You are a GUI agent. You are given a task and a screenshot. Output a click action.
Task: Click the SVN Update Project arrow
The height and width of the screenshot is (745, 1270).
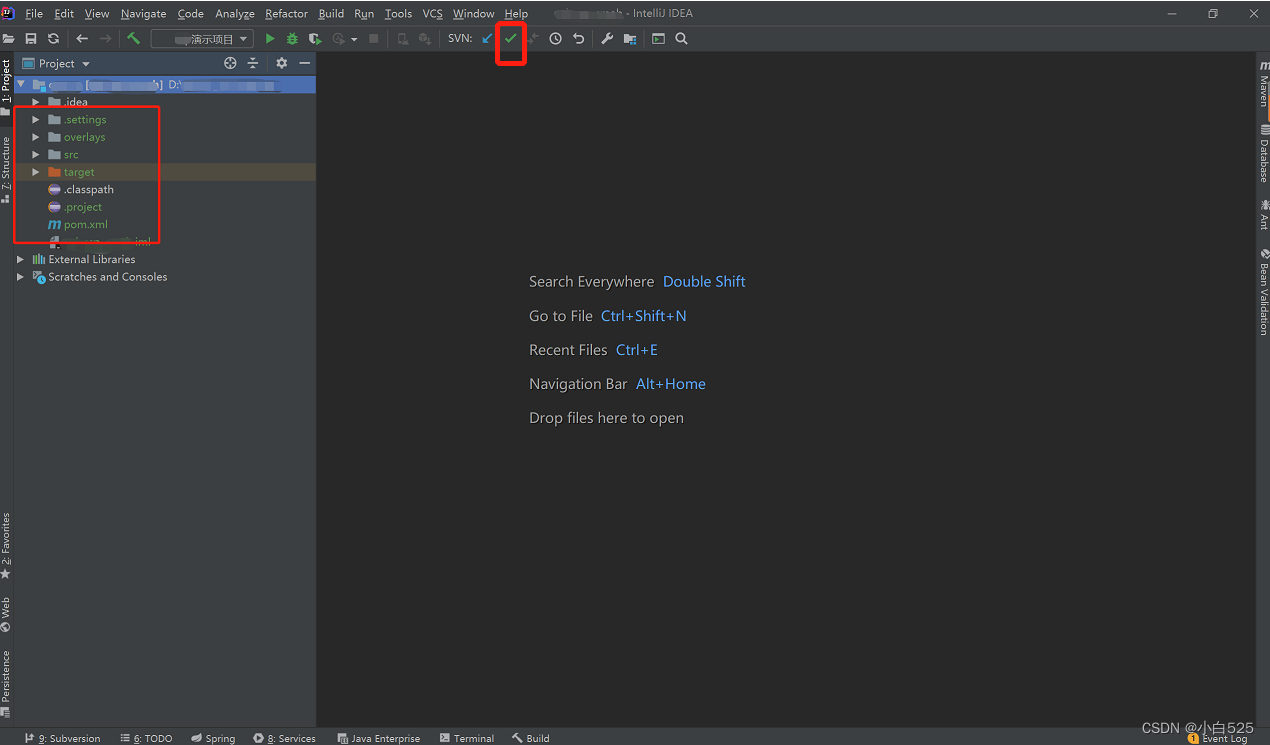pyautogui.click(x=488, y=39)
